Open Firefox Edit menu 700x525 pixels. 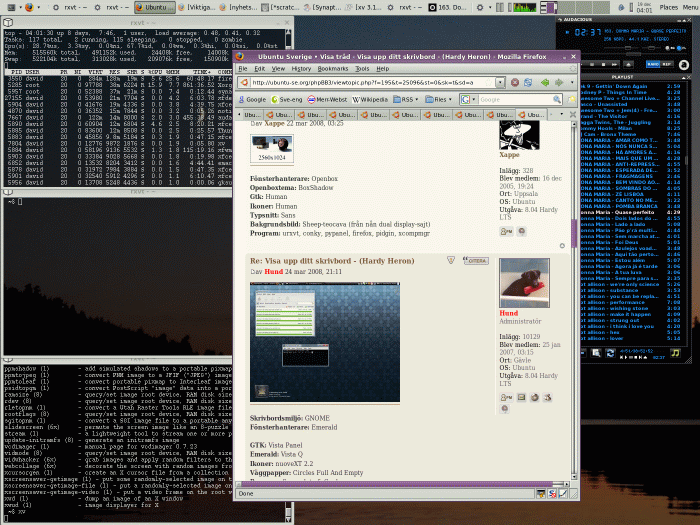pyautogui.click(x=259, y=69)
